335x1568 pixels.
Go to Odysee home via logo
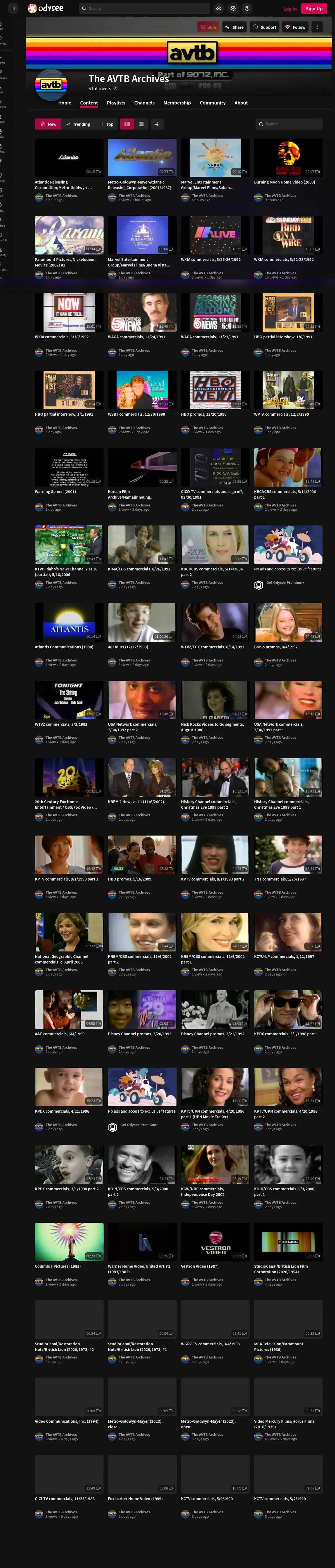click(45, 9)
